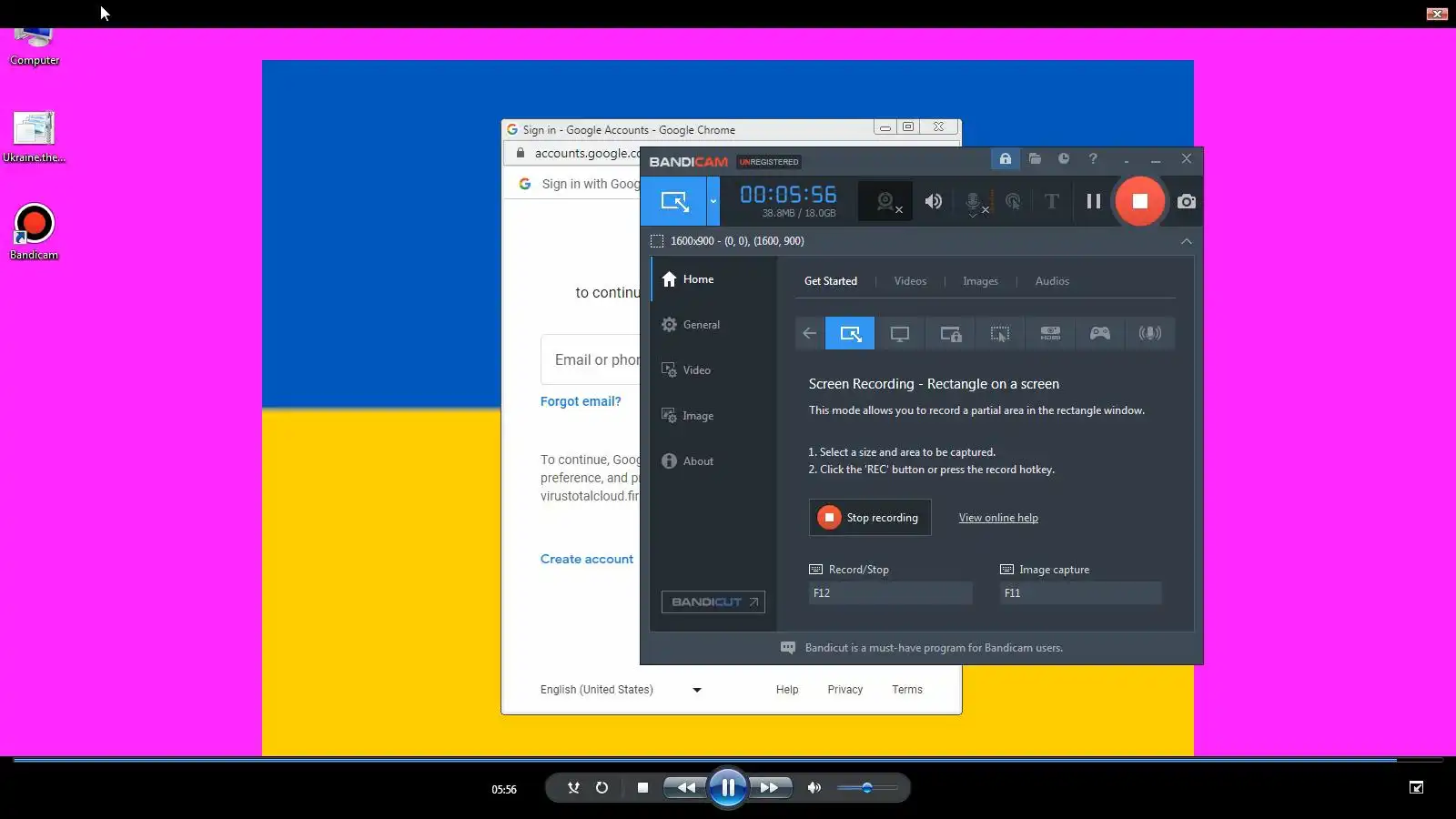Open the View online help link

[x=998, y=518]
